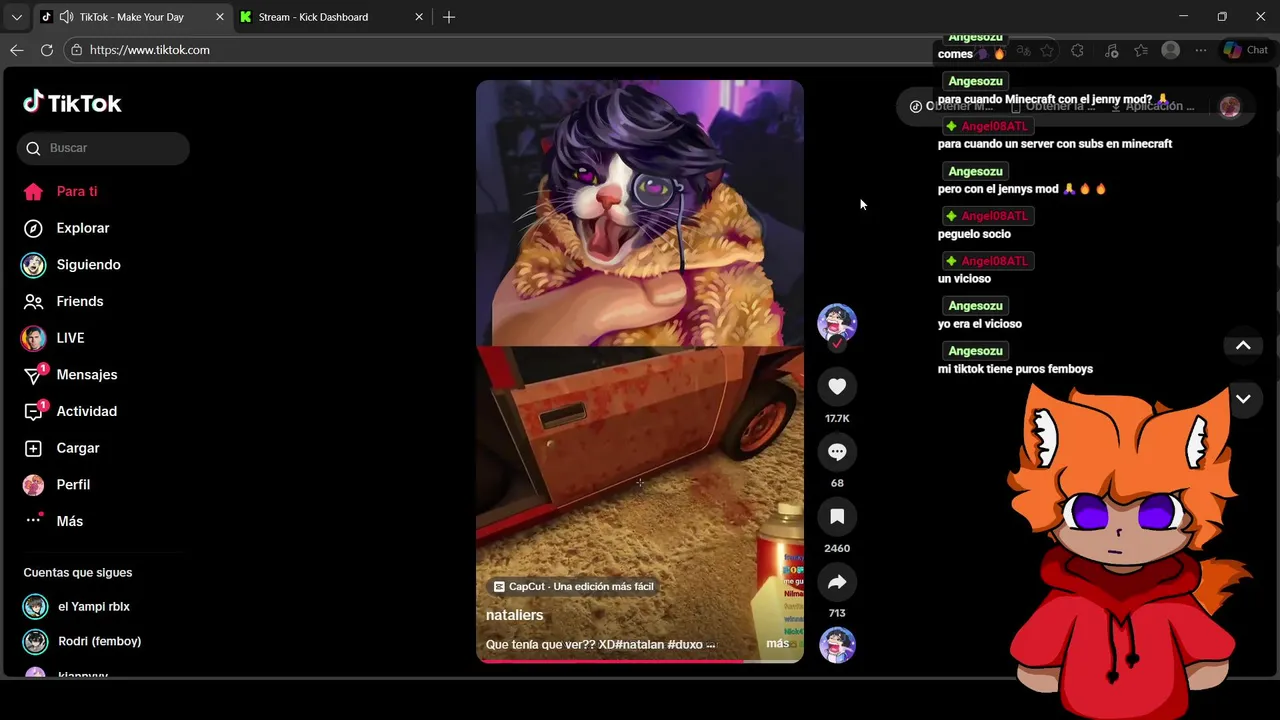Like the video with heart icon
The height and width of the screenshot is (720, 1280).
point(837,387)
